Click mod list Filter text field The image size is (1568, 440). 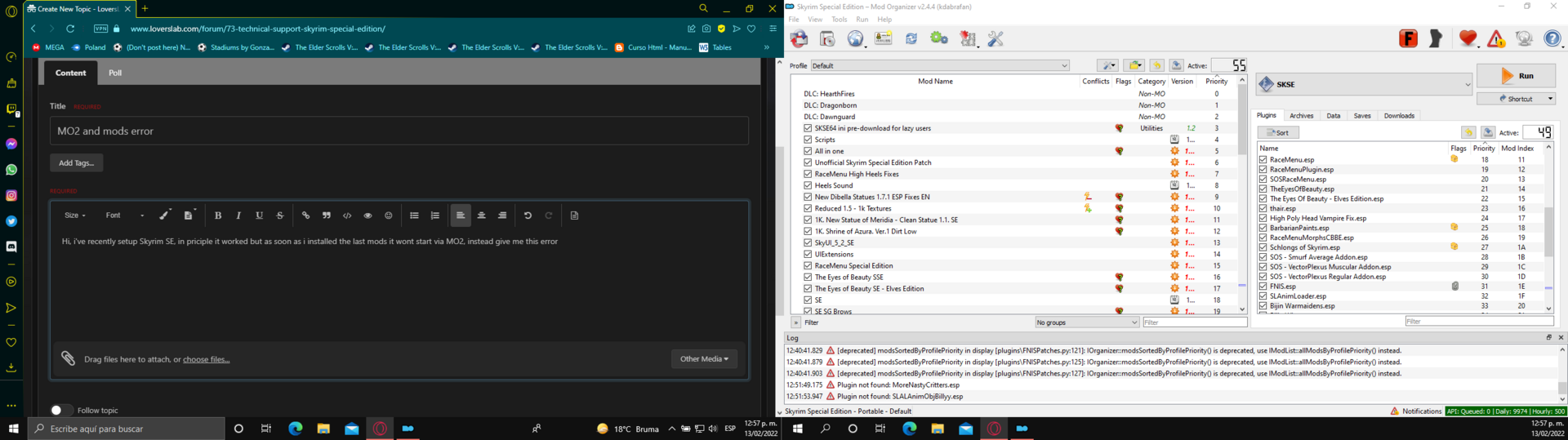(x=1195, y=322)
